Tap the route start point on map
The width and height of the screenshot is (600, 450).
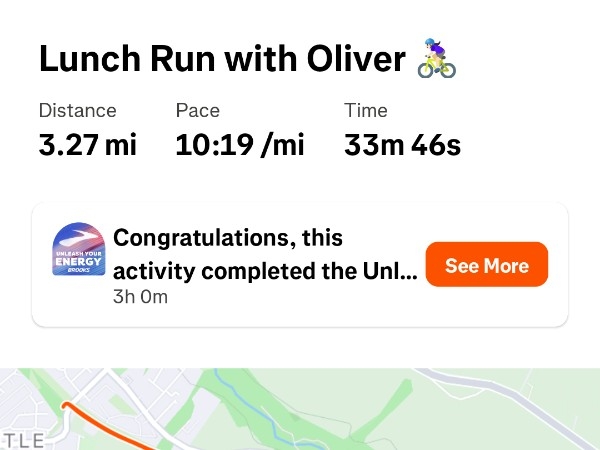[x=66, y=406]
